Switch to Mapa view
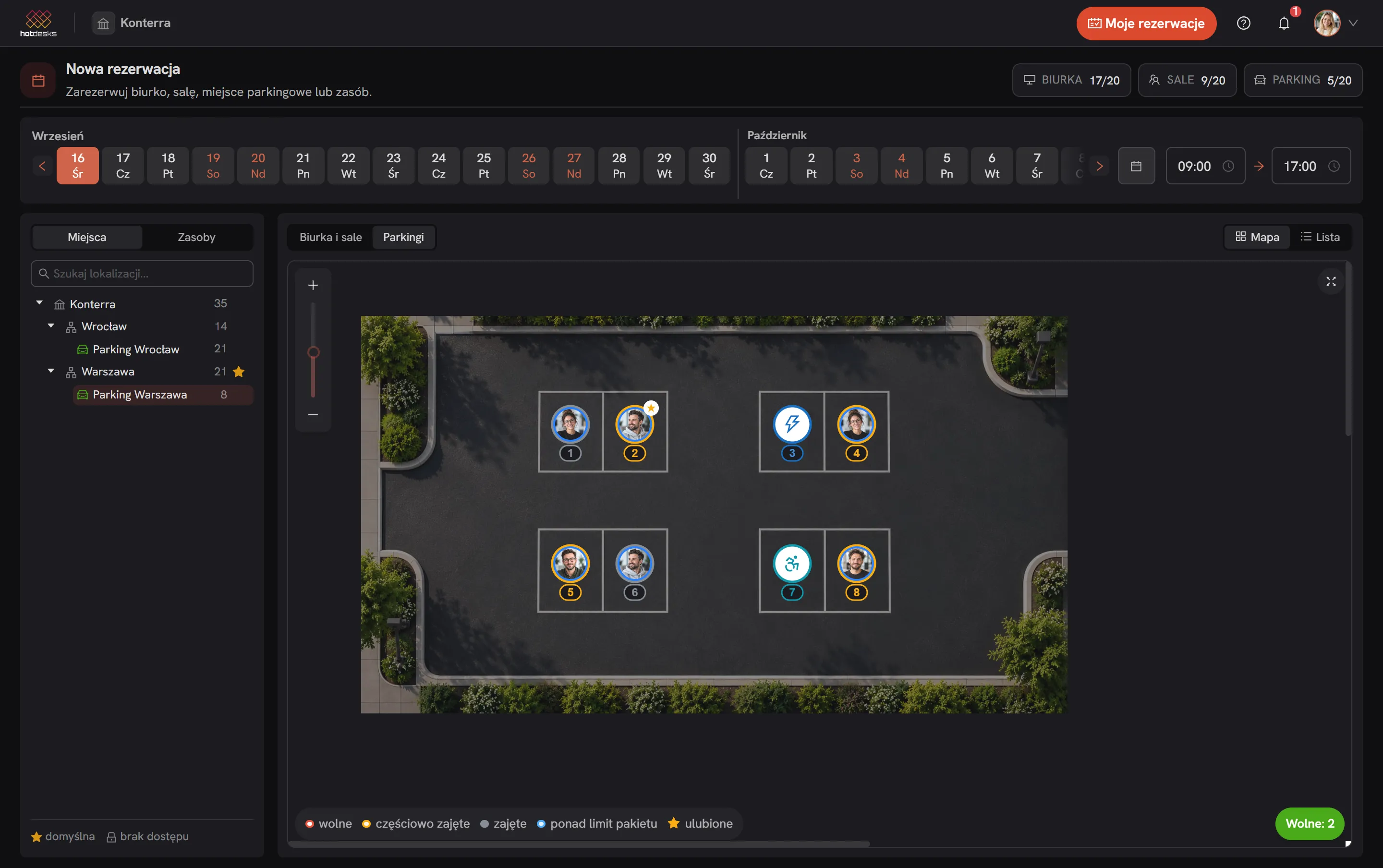 point(1257,237)
